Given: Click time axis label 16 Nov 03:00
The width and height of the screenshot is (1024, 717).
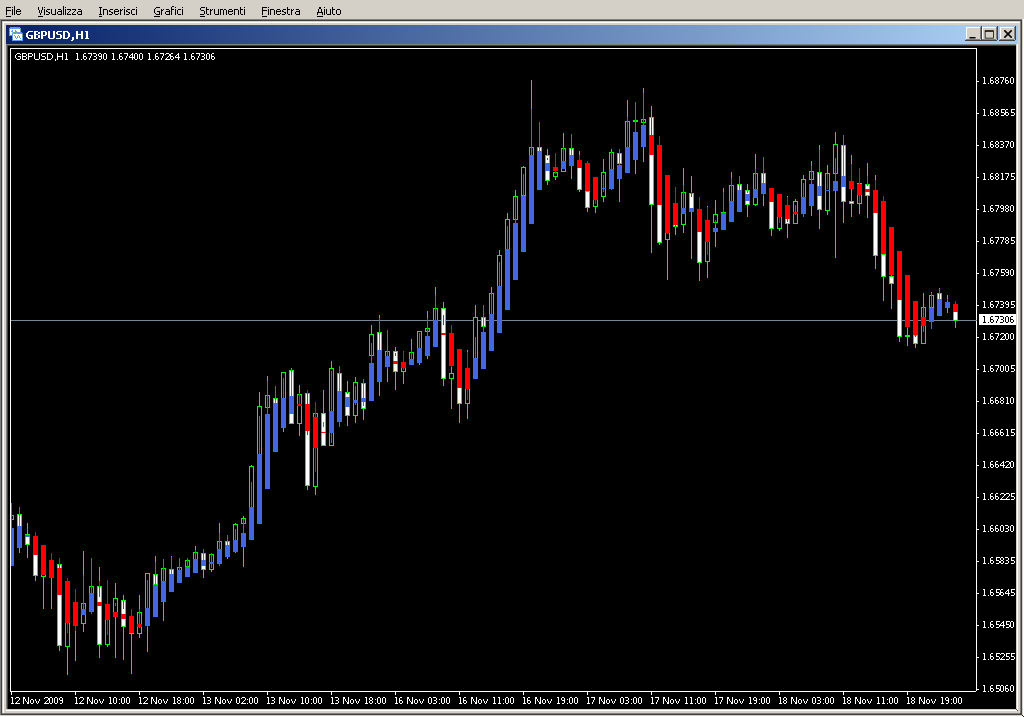Looking at the screenshot, I should 422,701.
